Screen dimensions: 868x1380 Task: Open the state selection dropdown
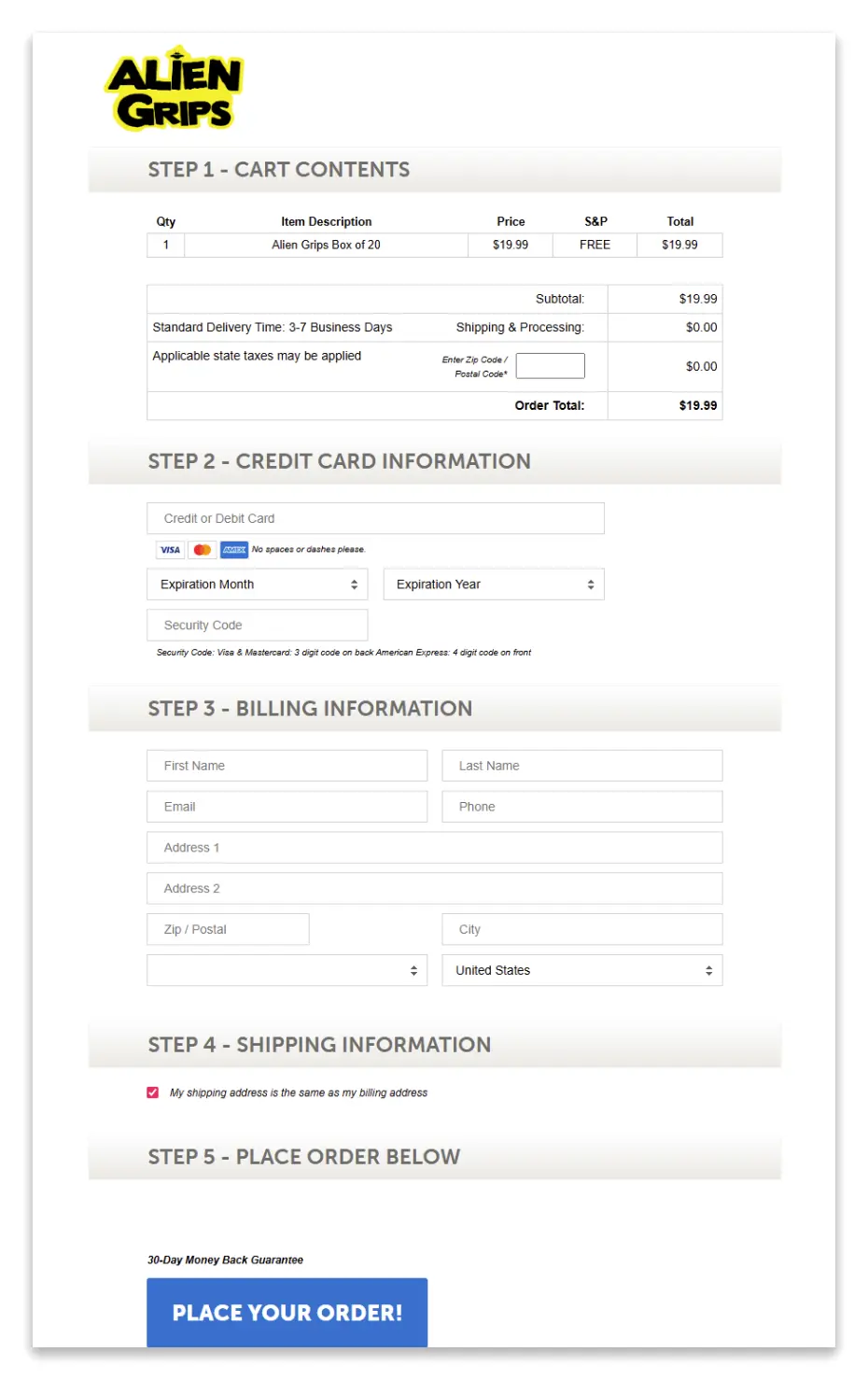tap(287, 970)
